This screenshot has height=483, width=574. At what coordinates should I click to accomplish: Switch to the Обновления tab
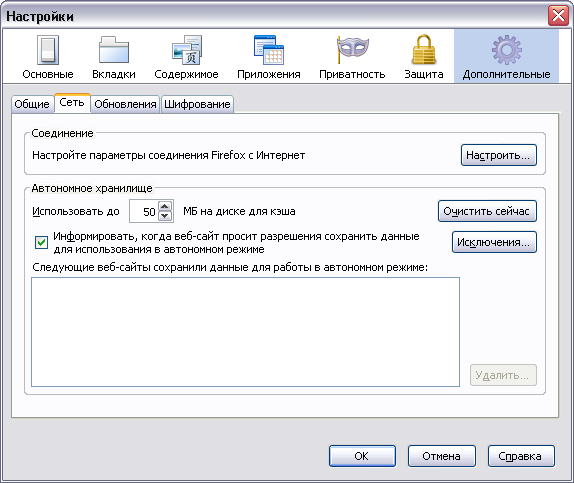point(125,104)
